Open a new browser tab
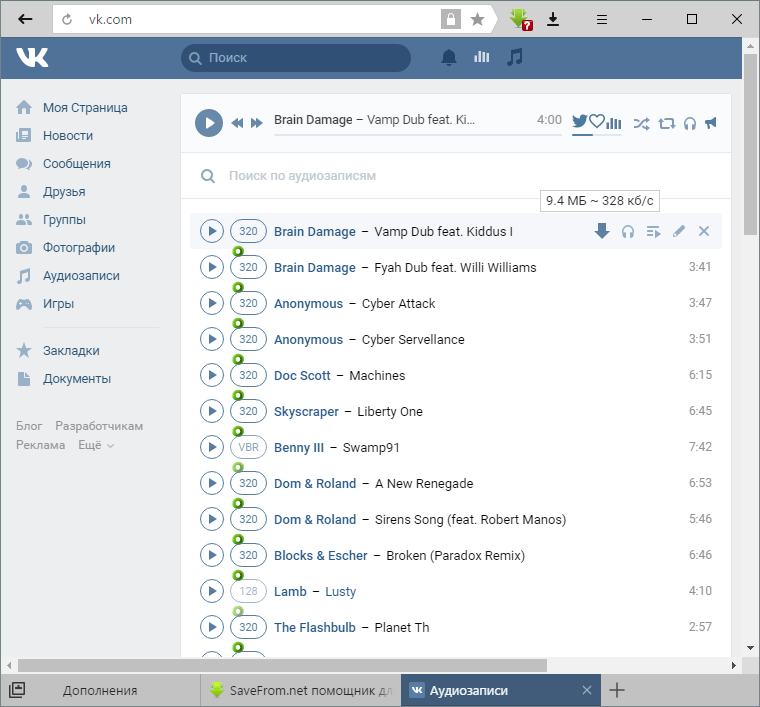The width and height of the screenshot is (760, 707). point(617,690)
